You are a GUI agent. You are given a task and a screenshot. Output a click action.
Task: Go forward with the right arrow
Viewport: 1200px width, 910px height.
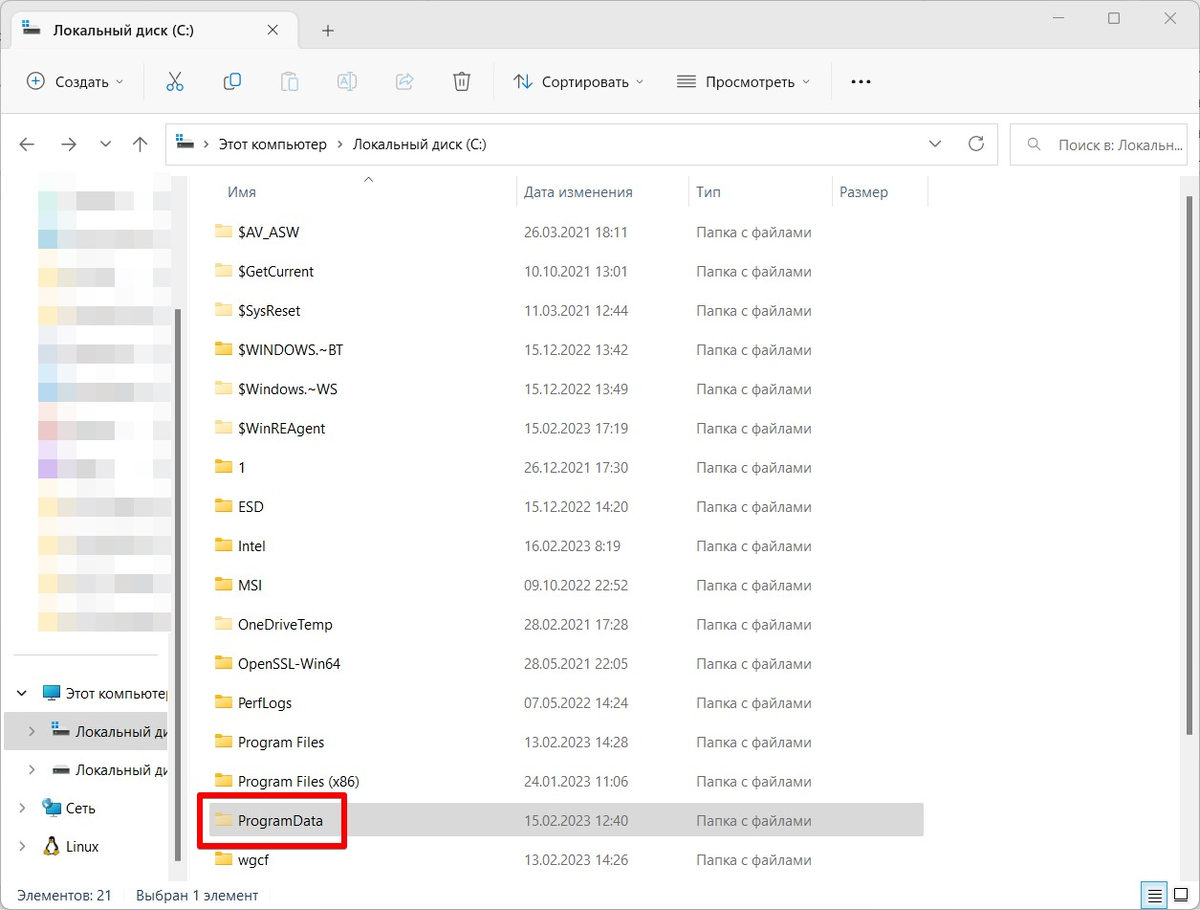click(x=68, y=144)
